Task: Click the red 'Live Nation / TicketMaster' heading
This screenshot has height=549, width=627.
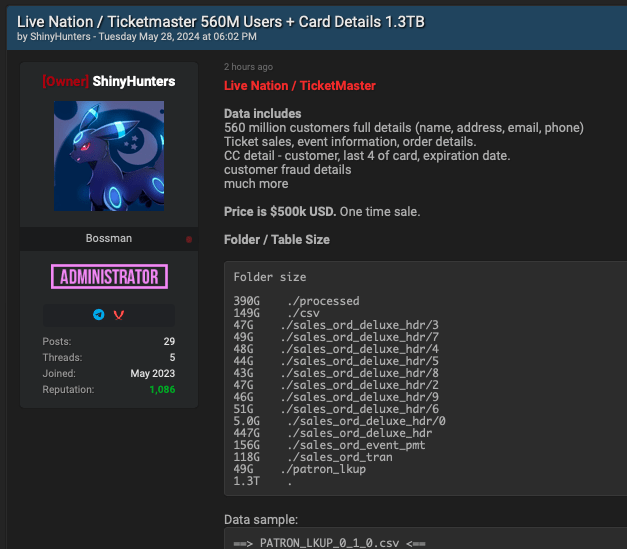Action: [300, 86]
